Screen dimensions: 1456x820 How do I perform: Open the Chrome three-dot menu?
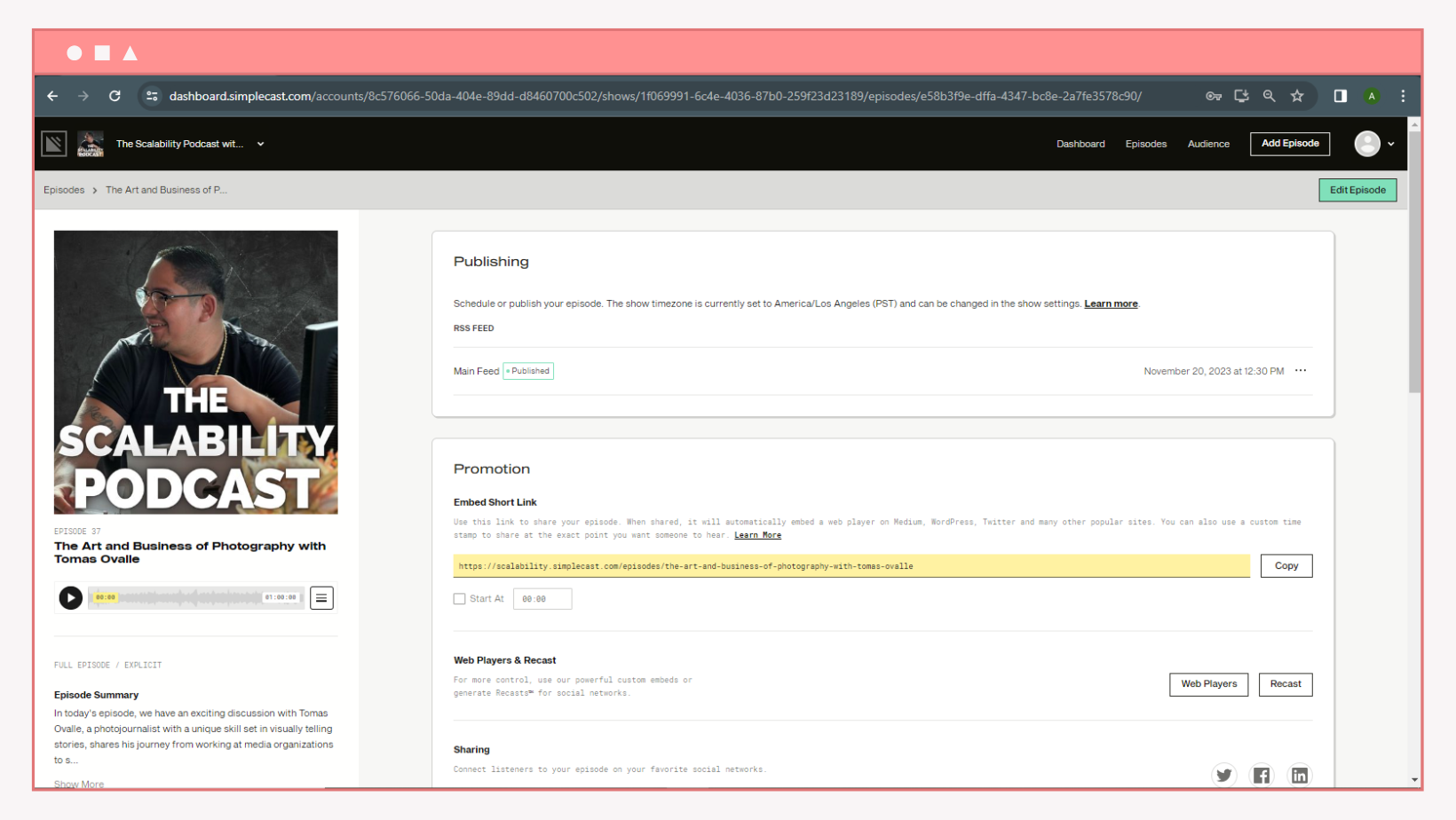[1403, 96]
